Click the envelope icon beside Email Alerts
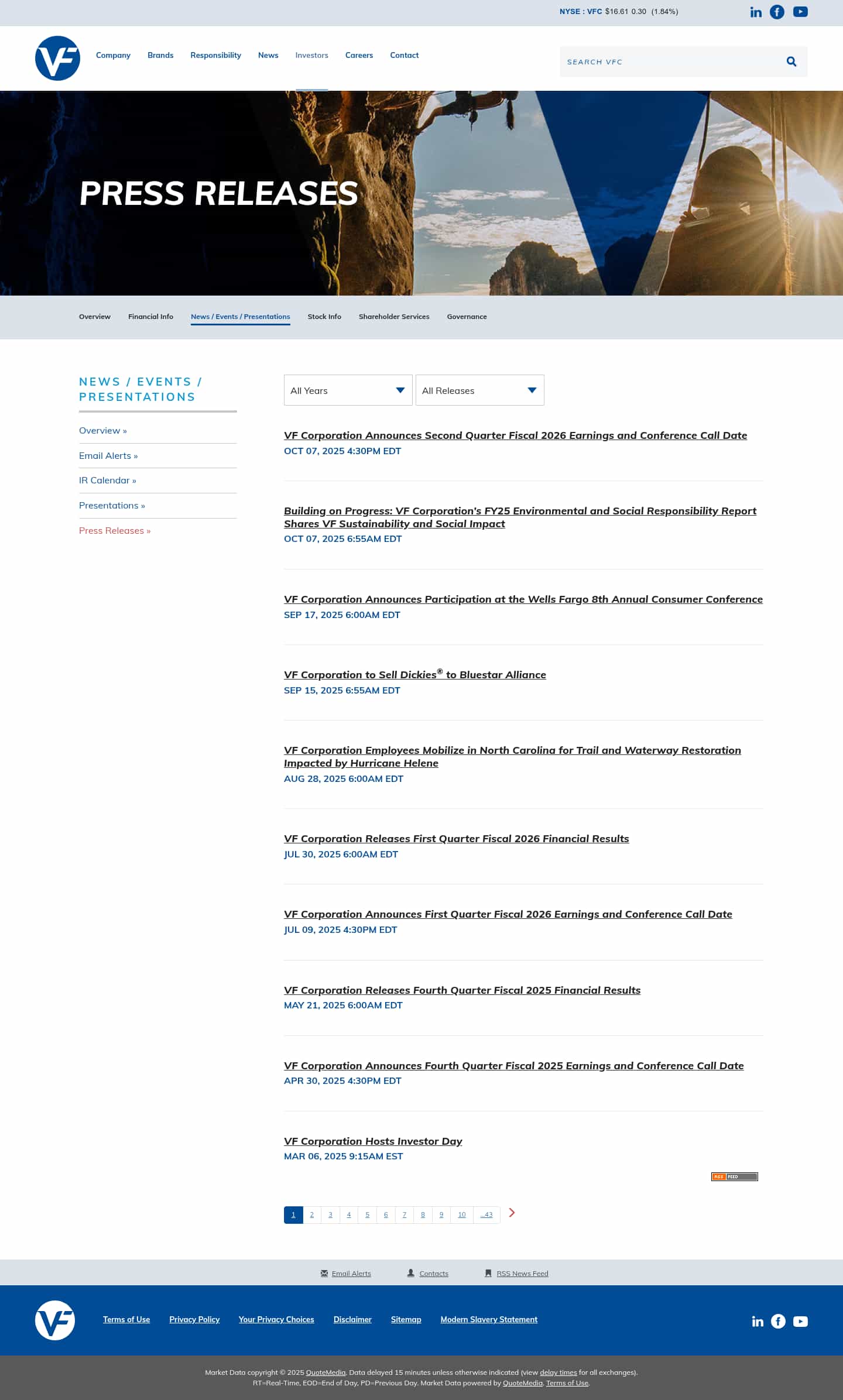 324,1273
